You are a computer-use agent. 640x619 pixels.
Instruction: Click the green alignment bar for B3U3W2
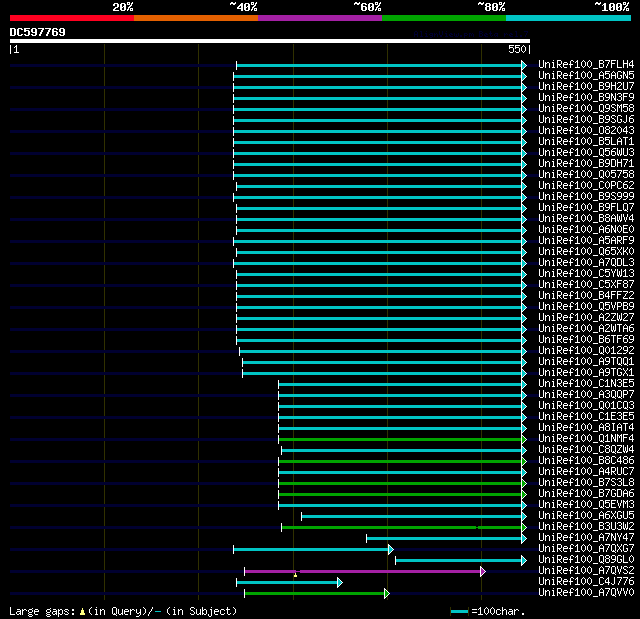coord(402,528)
